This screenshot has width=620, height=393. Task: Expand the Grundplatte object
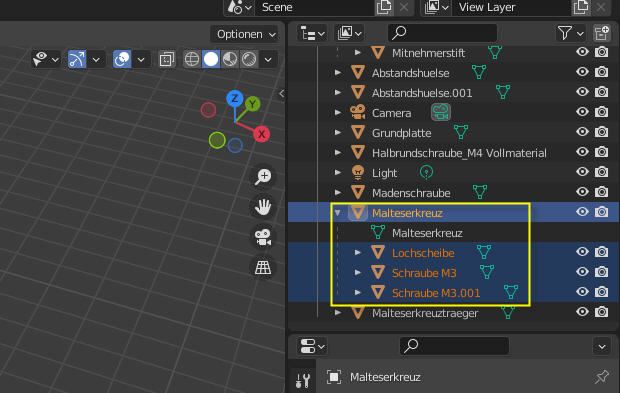click(338, 132)
